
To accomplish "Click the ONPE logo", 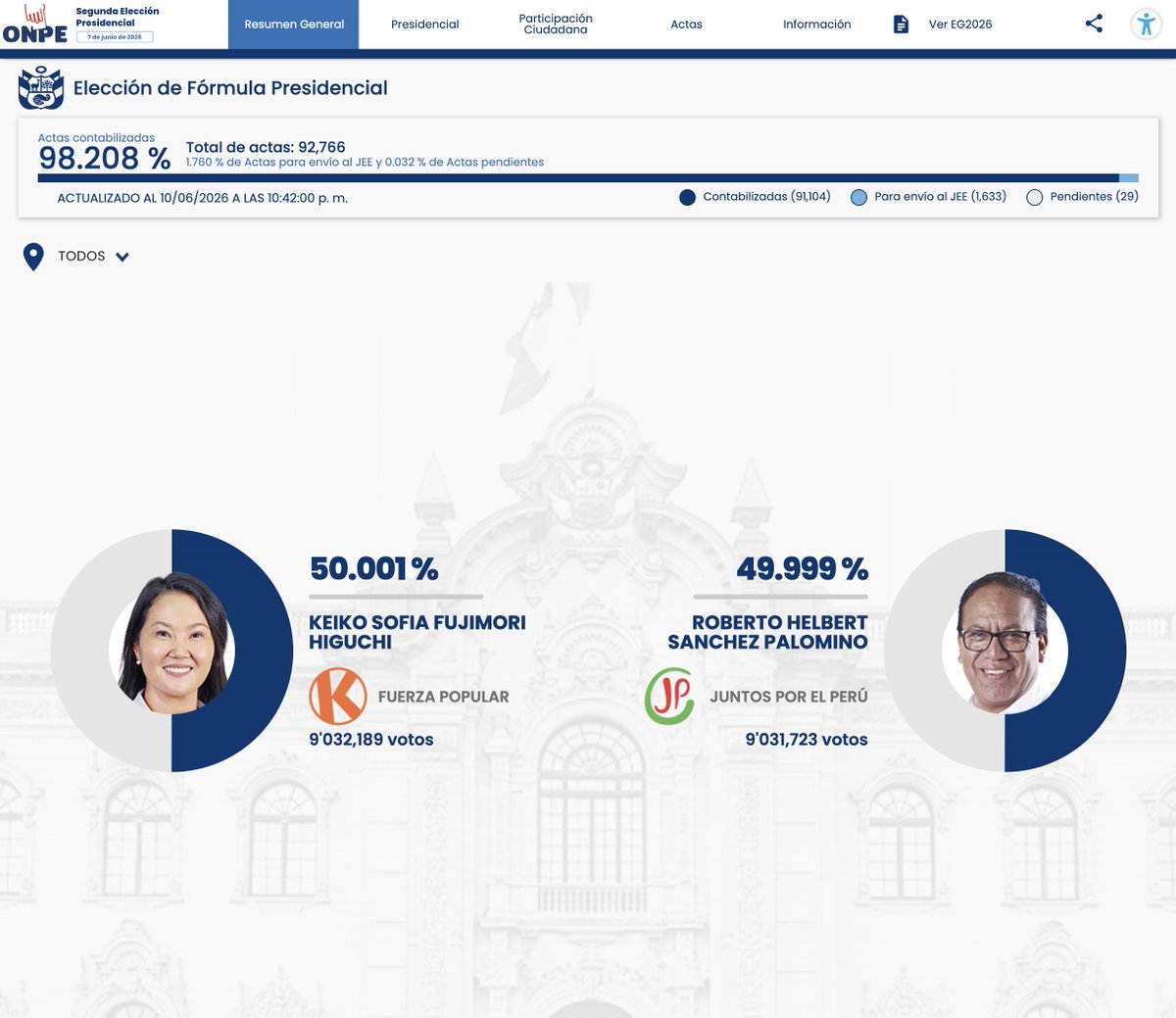I will click(34, 24).
